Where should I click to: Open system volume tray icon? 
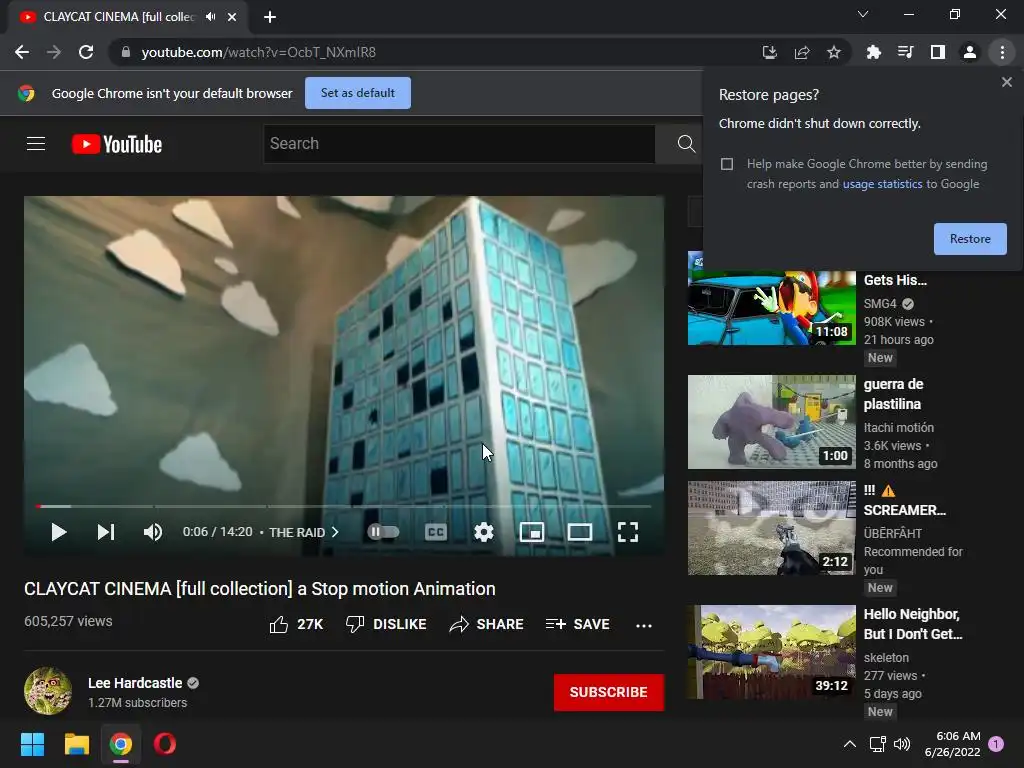coord(902,744)
